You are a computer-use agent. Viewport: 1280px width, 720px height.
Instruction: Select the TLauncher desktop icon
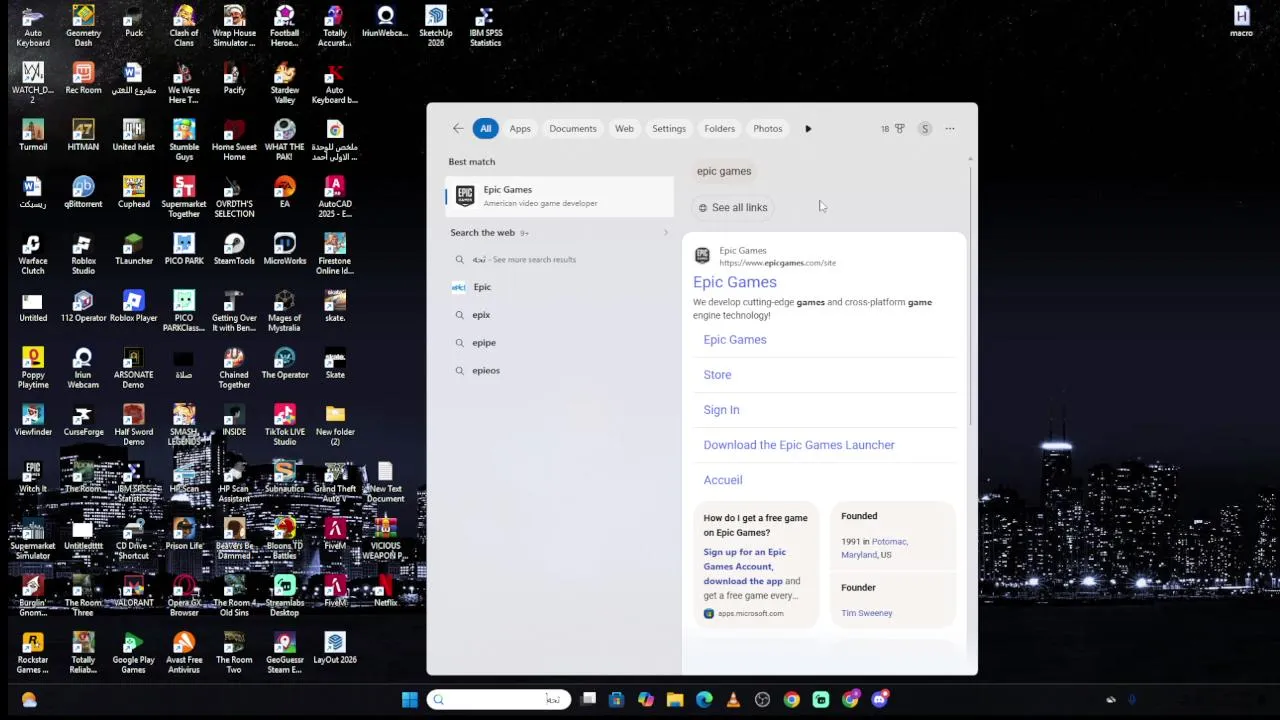click(x=134, y=250)
